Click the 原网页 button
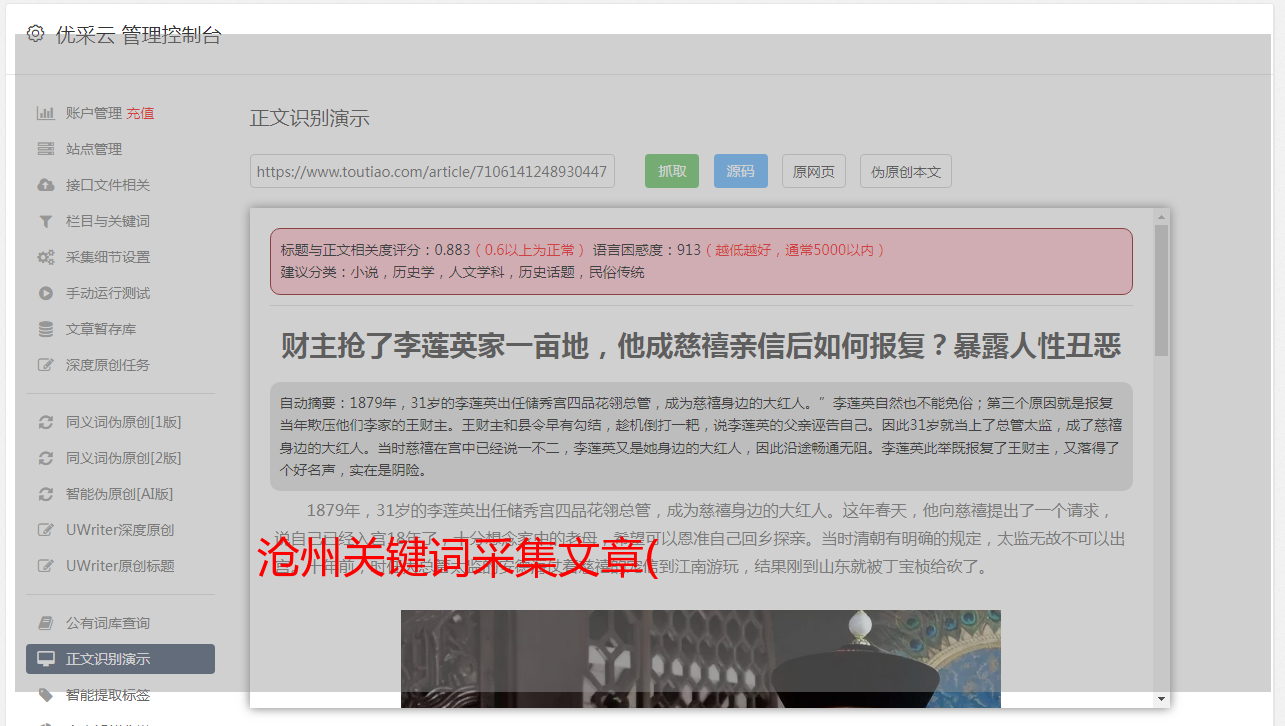This screenshot has height=726, width=1285. [x=814, y=171]
